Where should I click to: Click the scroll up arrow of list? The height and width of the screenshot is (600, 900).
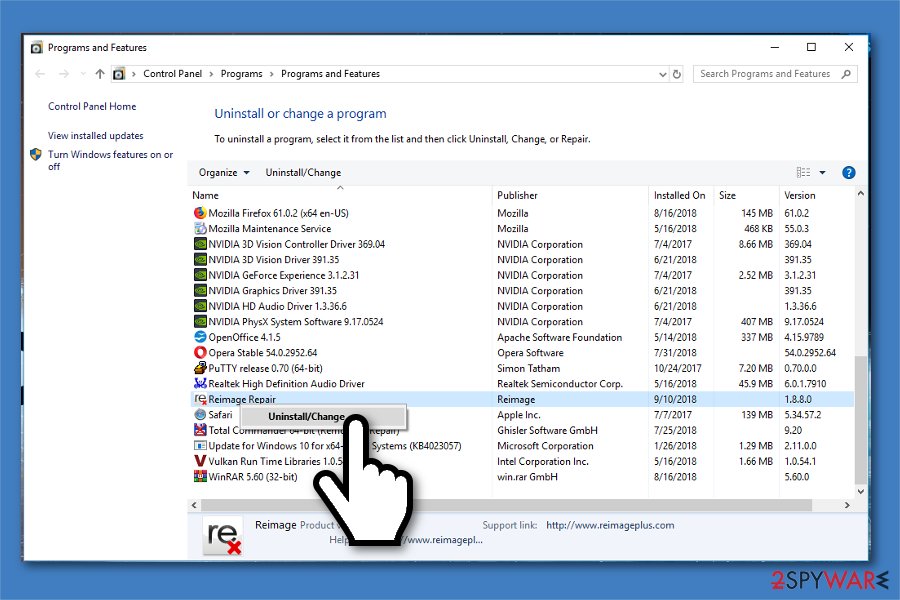tap(860, 194)
